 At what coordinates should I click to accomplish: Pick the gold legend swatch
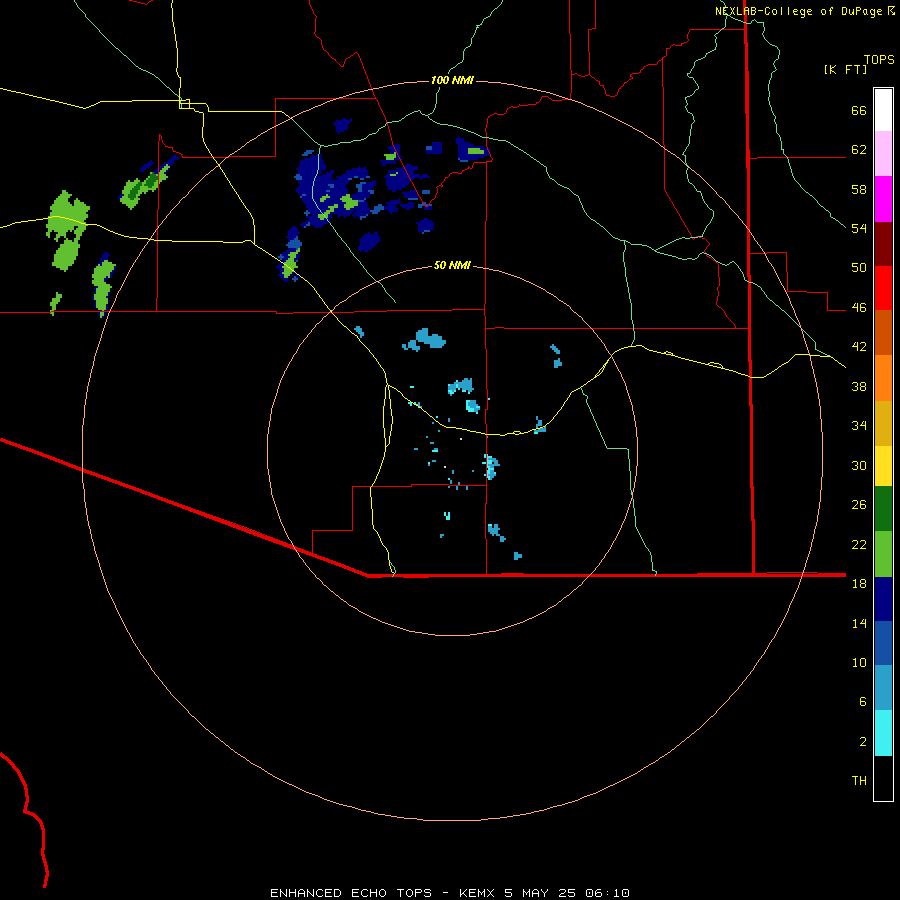pyautogui.click(x=883, y=423)
